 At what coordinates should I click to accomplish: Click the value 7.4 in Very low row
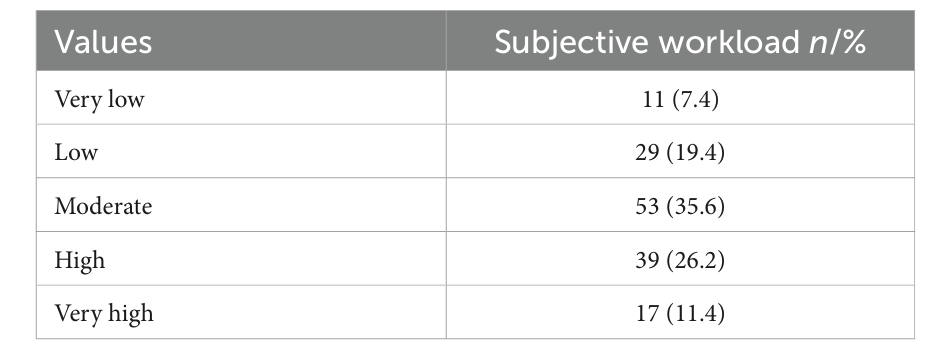point(696,99)
